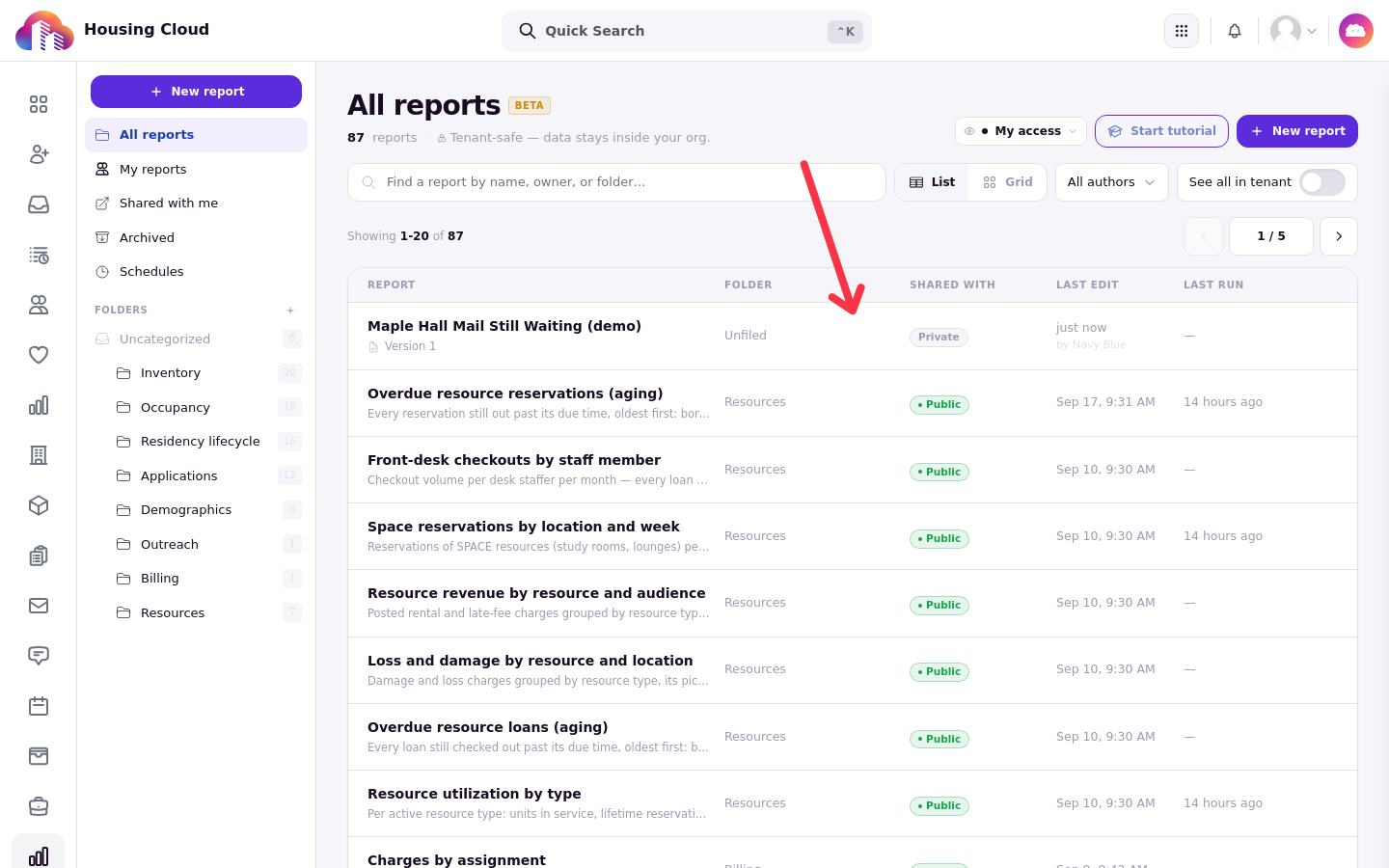Click the header New report button

pyautogui.click(x=1297, y=131)
